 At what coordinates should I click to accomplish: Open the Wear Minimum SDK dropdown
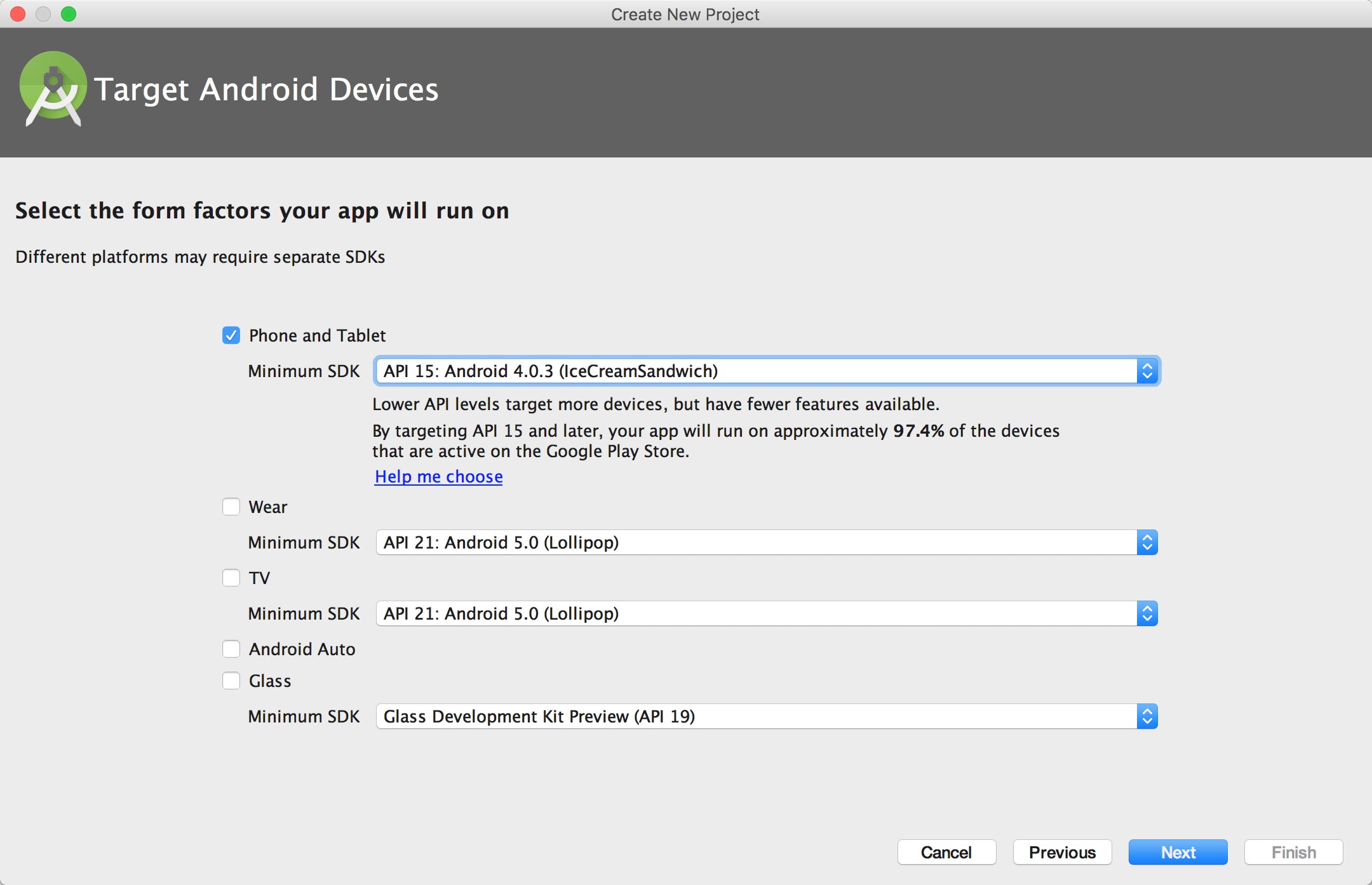pyautogui.click(x=767, y=542)
